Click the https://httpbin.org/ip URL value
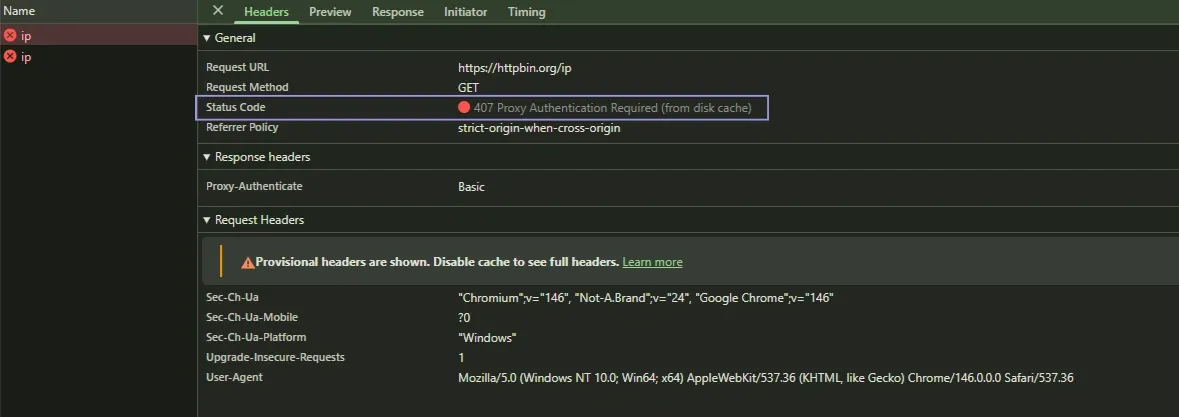The height and width of the screenshot is (417, 1179). [515, 68]
